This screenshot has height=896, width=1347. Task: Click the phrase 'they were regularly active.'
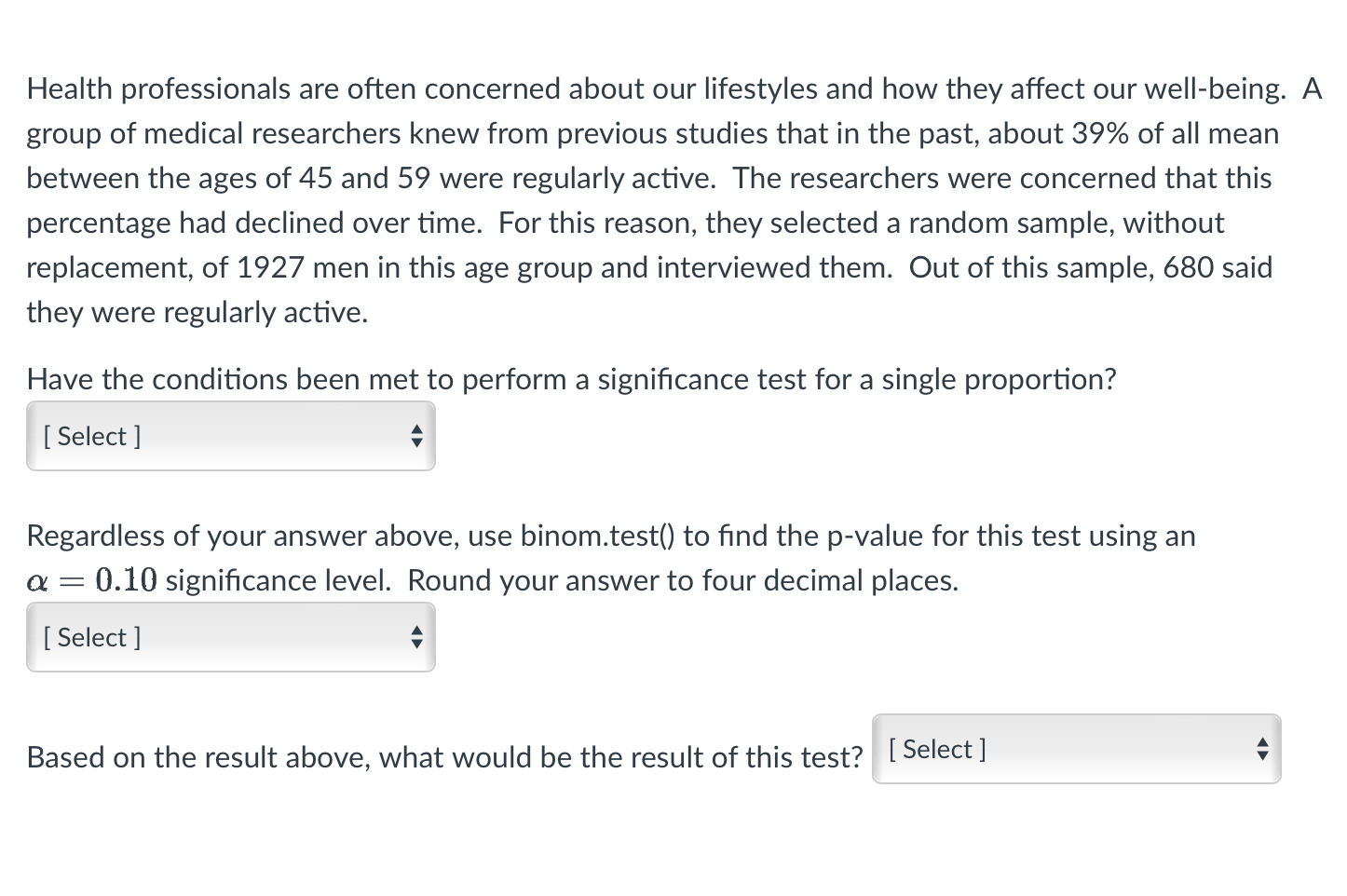(x=197, y=313)
